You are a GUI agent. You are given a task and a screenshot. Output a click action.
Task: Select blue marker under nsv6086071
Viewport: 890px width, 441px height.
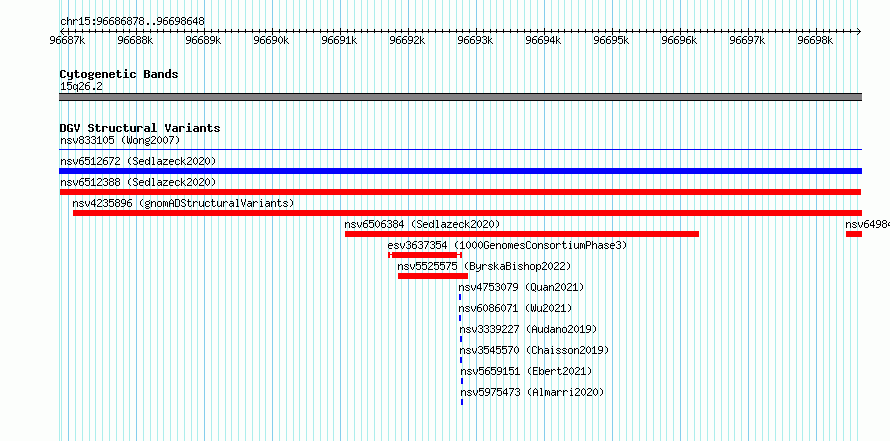[460, 318]
